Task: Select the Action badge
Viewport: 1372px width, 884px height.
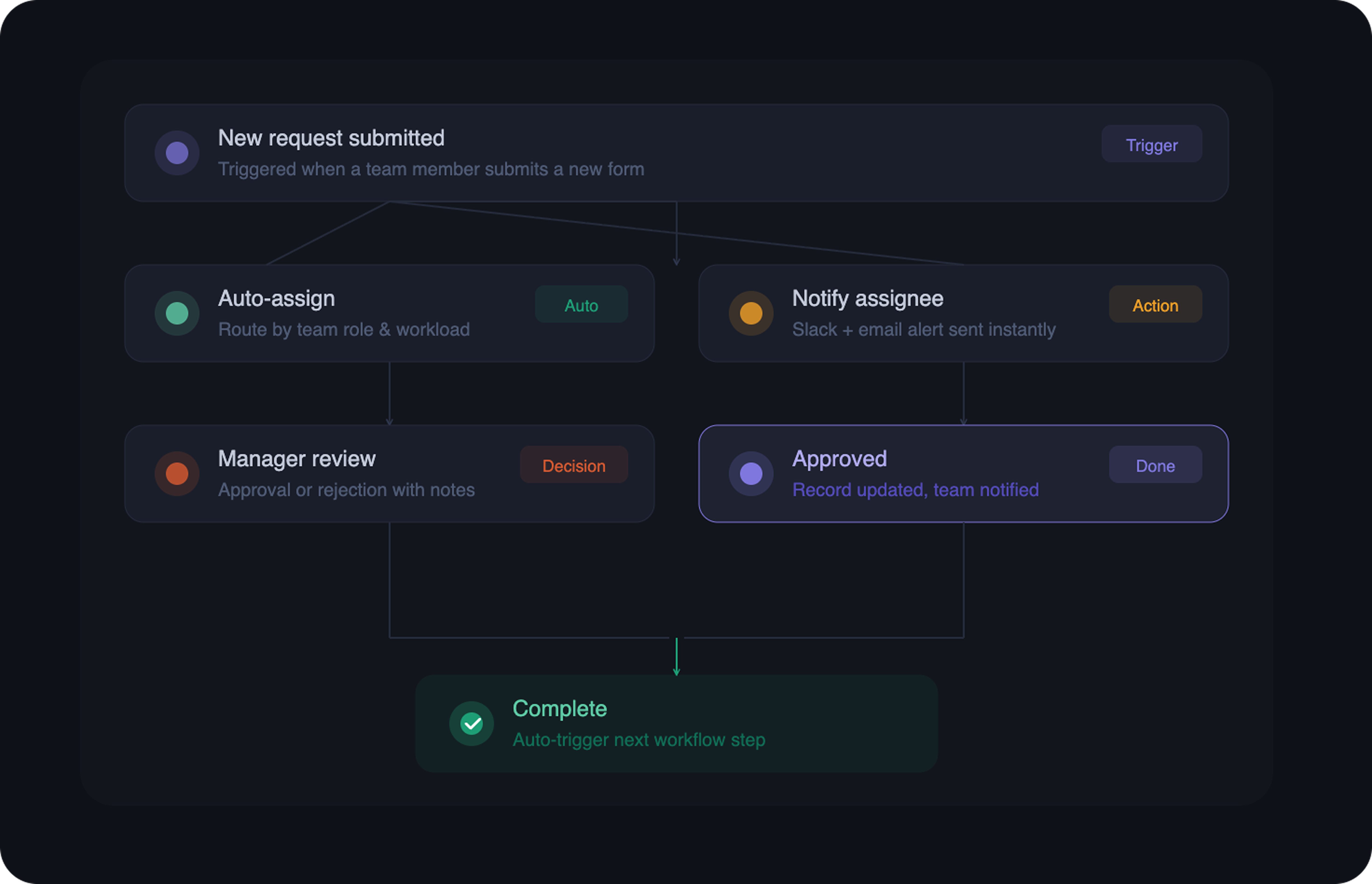Action: (1155, 304)
